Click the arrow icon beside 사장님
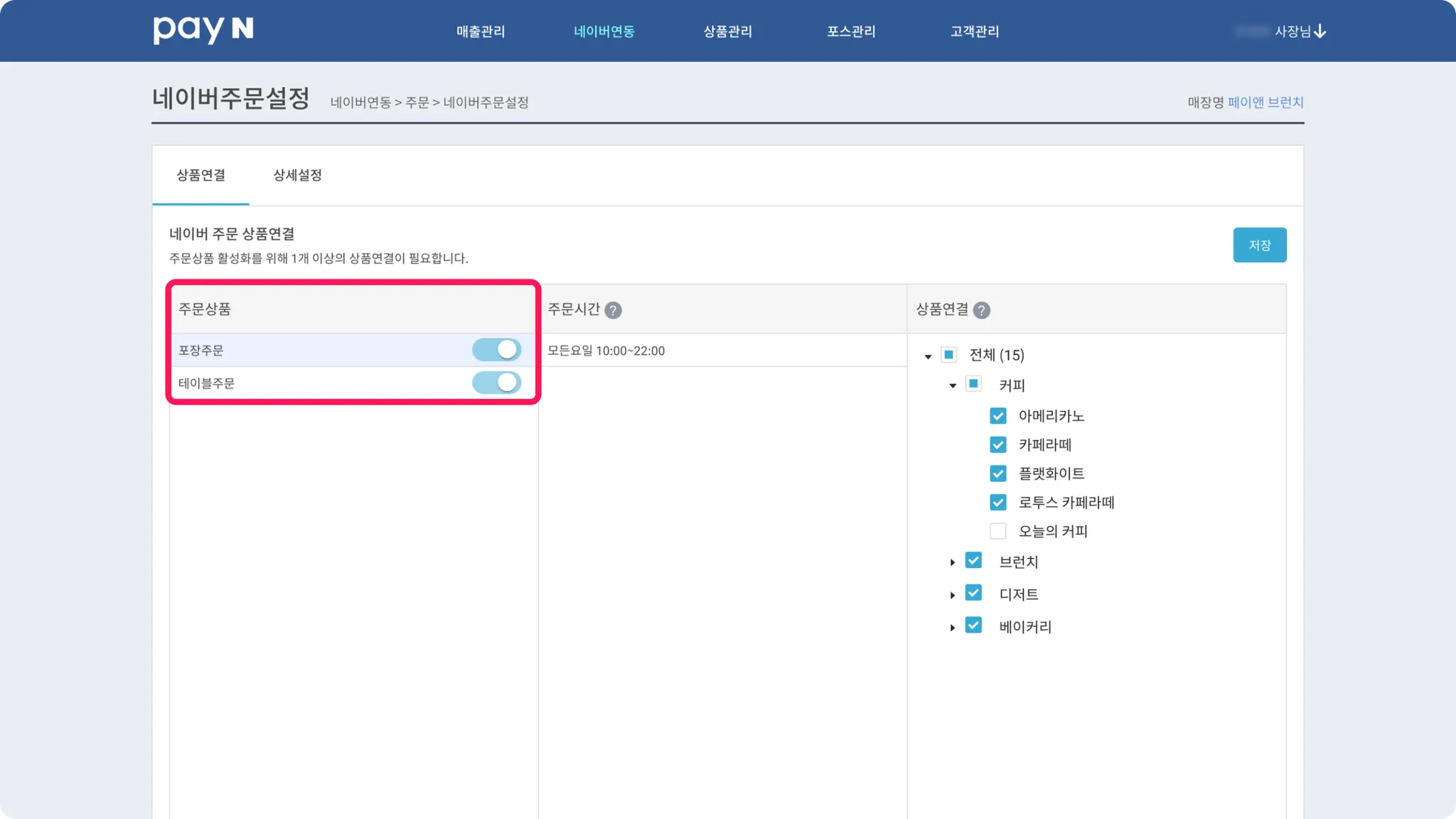 [1320, 31]
